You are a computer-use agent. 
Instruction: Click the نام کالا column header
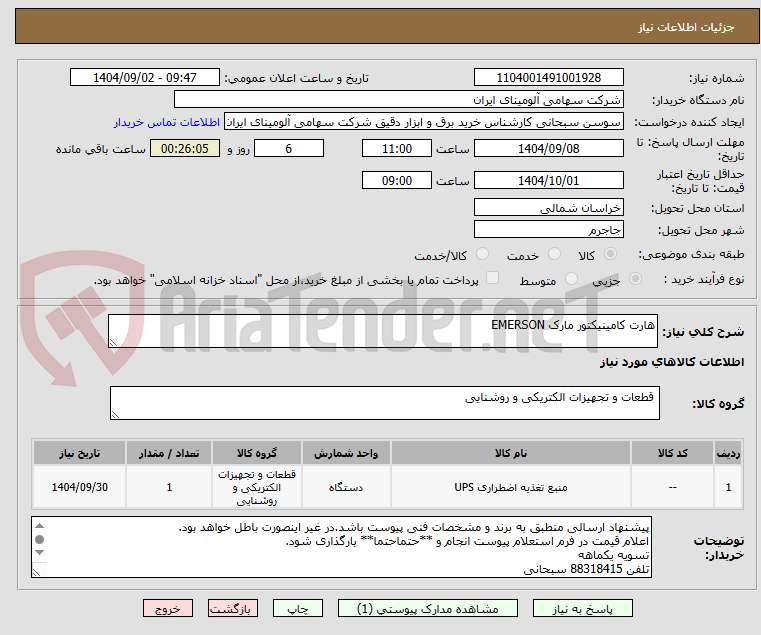tap(511, 453)
